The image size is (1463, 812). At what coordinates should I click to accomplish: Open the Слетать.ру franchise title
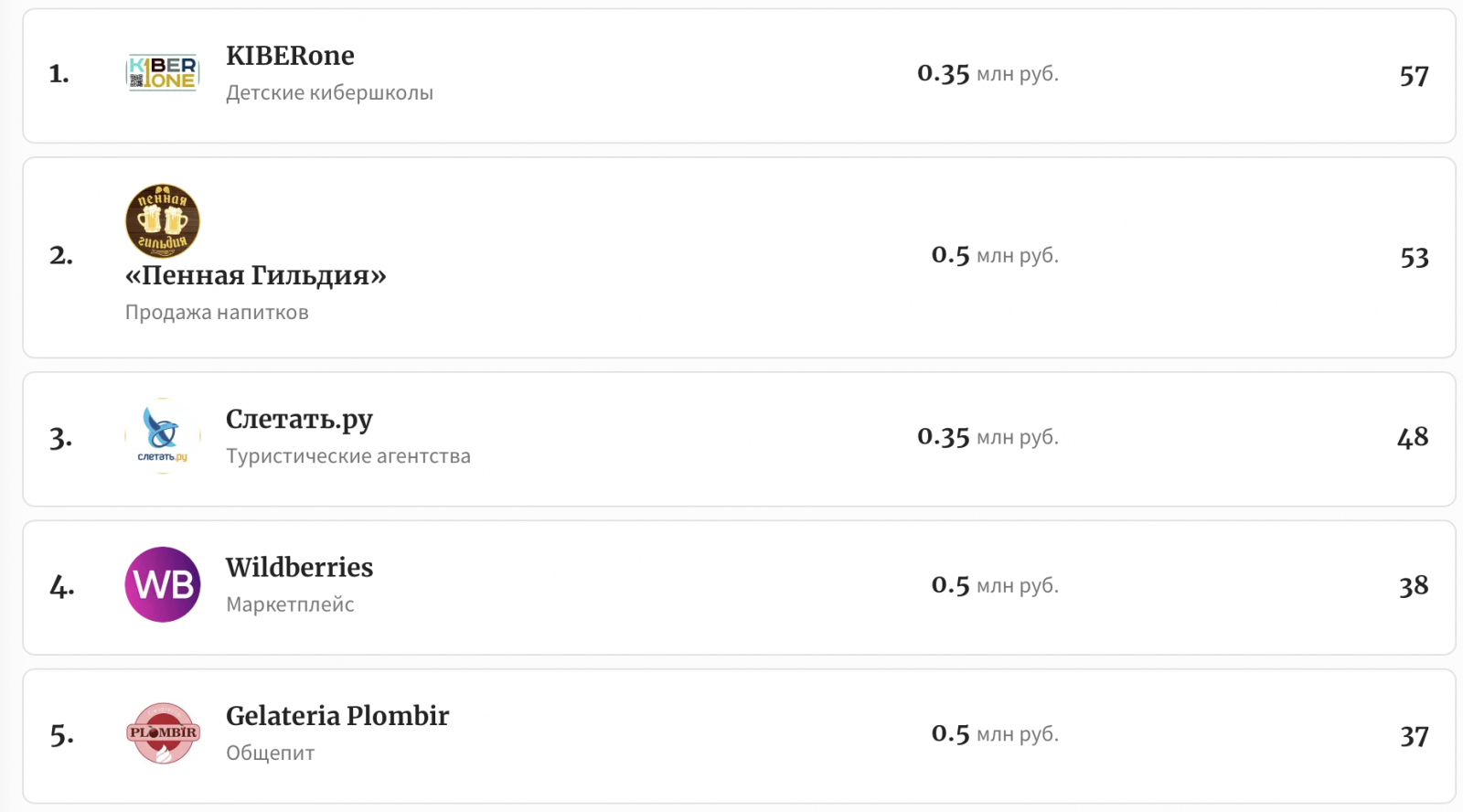[x=299, y=419]
